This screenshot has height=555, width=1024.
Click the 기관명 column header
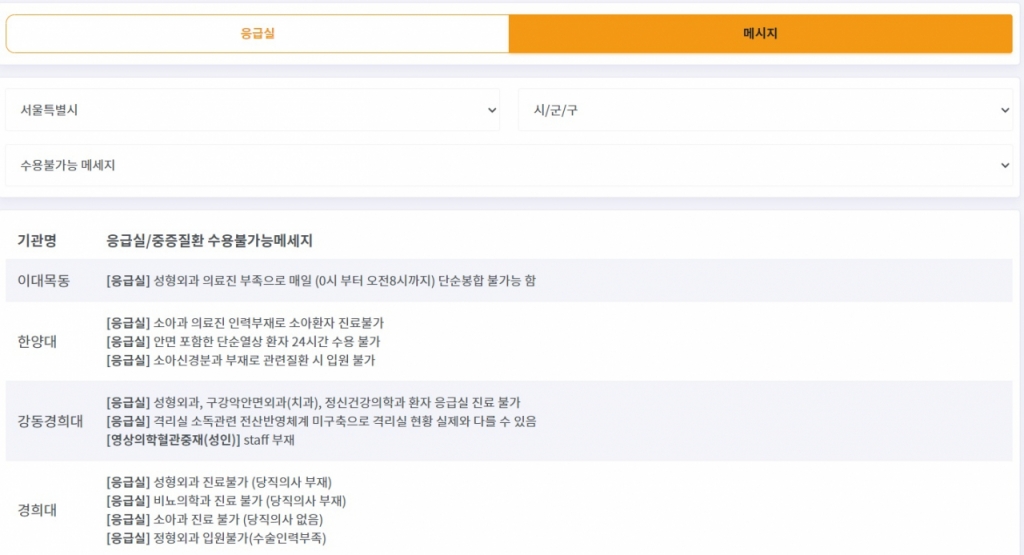tap(37, 241)
